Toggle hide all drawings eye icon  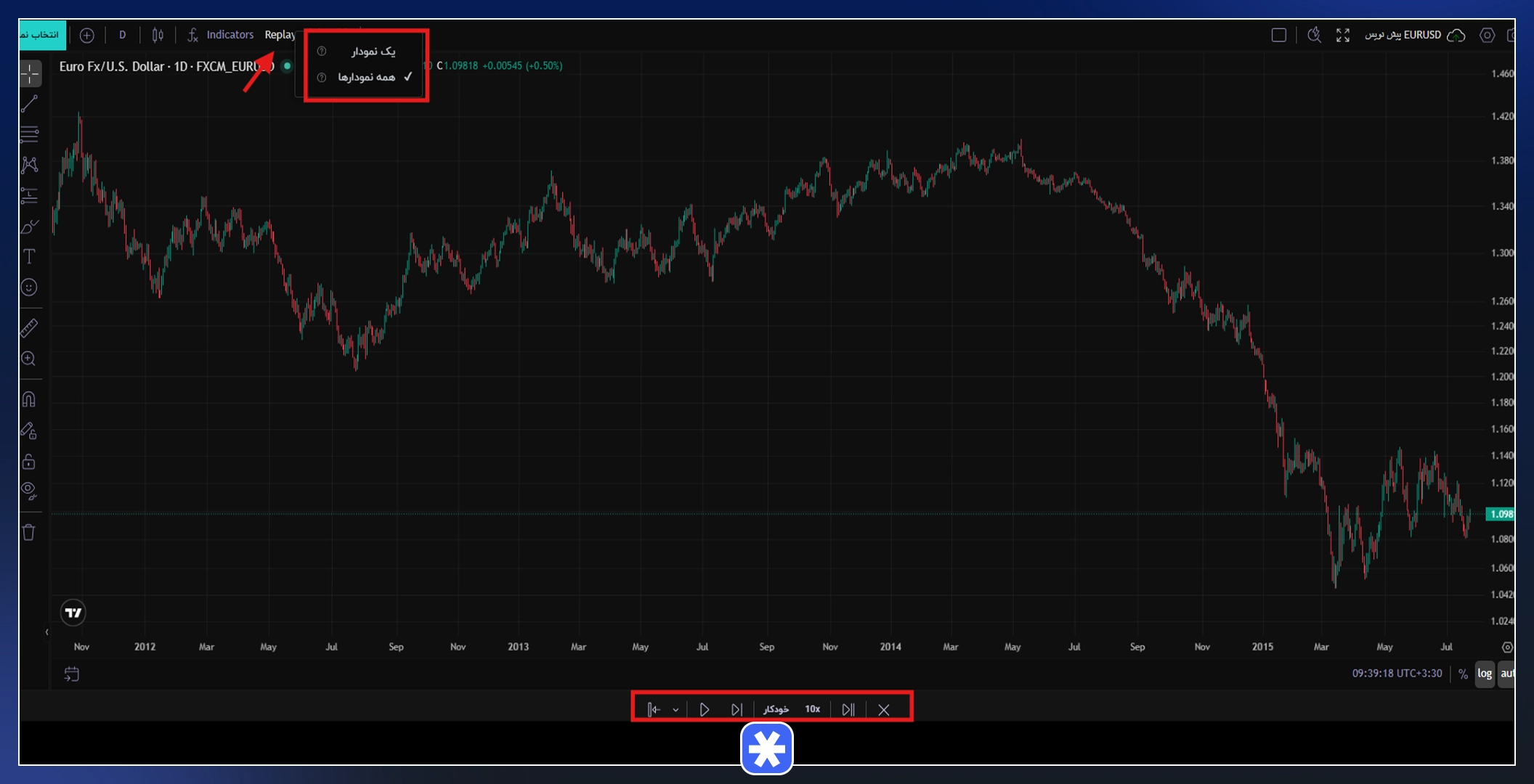click(x=30, y=491)
